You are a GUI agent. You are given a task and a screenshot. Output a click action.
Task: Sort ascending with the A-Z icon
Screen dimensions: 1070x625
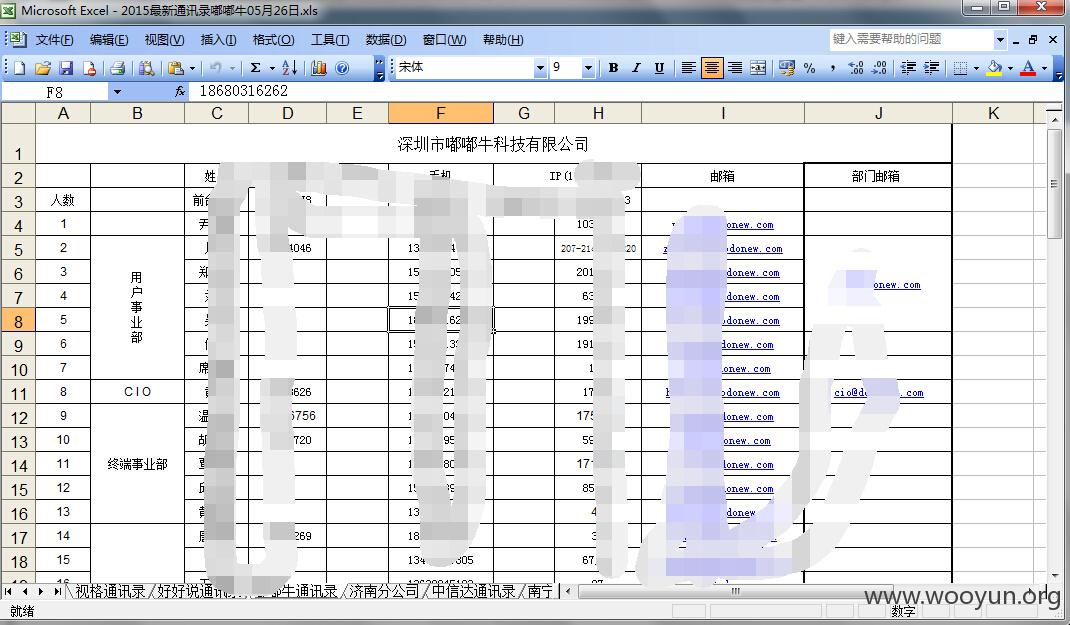(x=289, y=68)
